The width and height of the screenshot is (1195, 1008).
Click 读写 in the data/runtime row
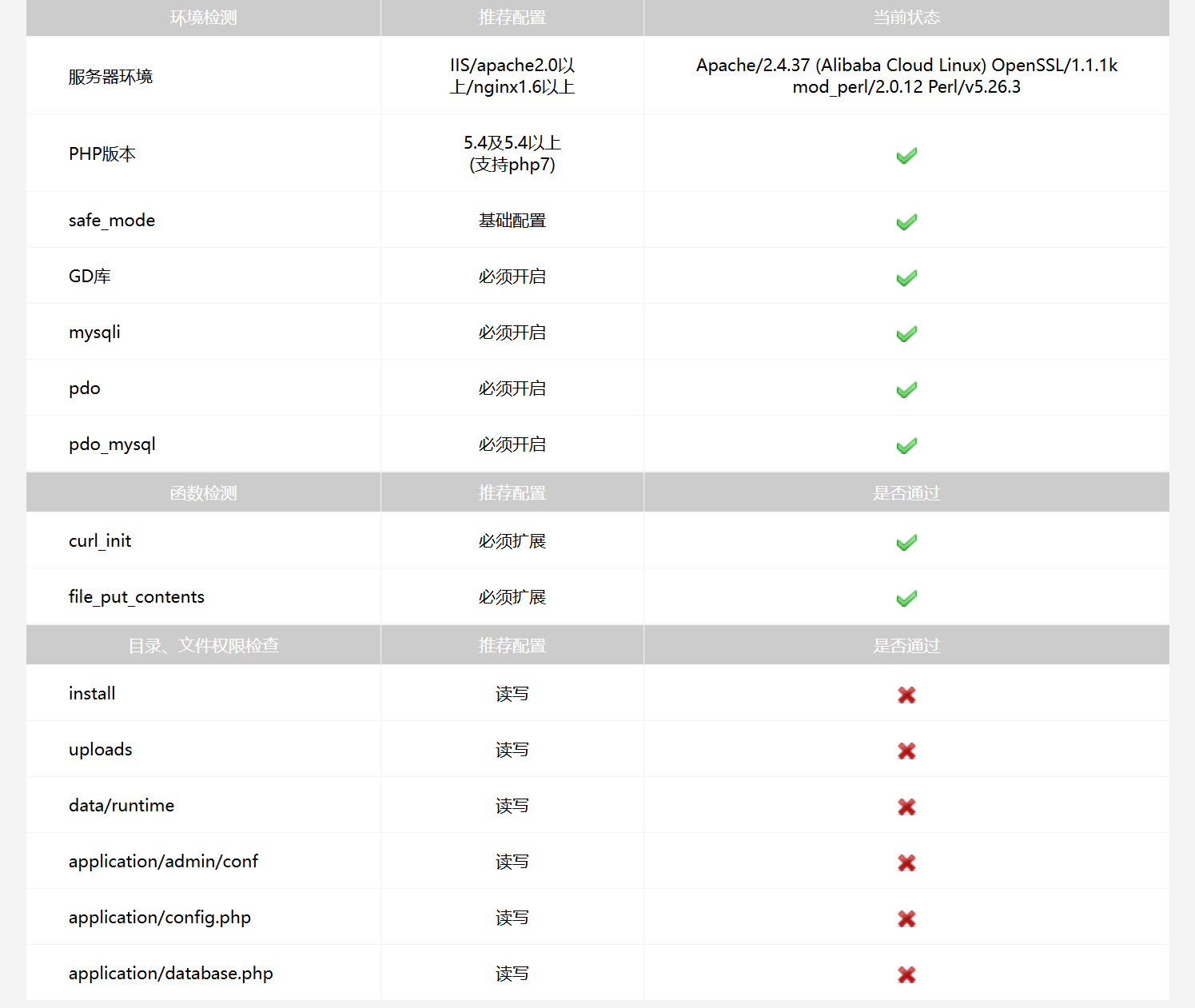point(512,806)
